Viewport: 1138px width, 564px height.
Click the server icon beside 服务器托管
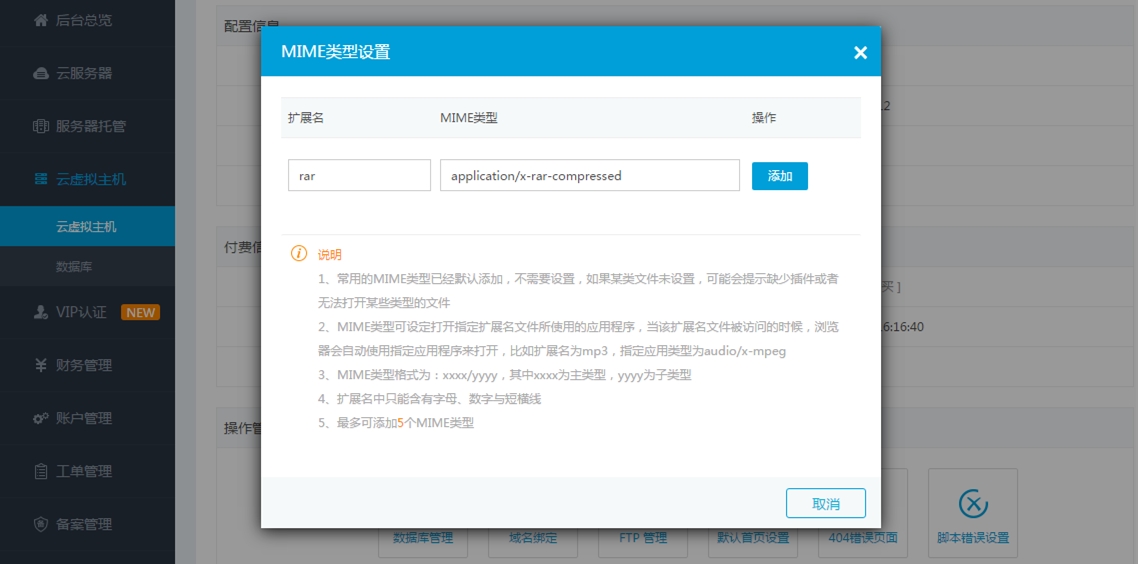[x=41, y=126]
